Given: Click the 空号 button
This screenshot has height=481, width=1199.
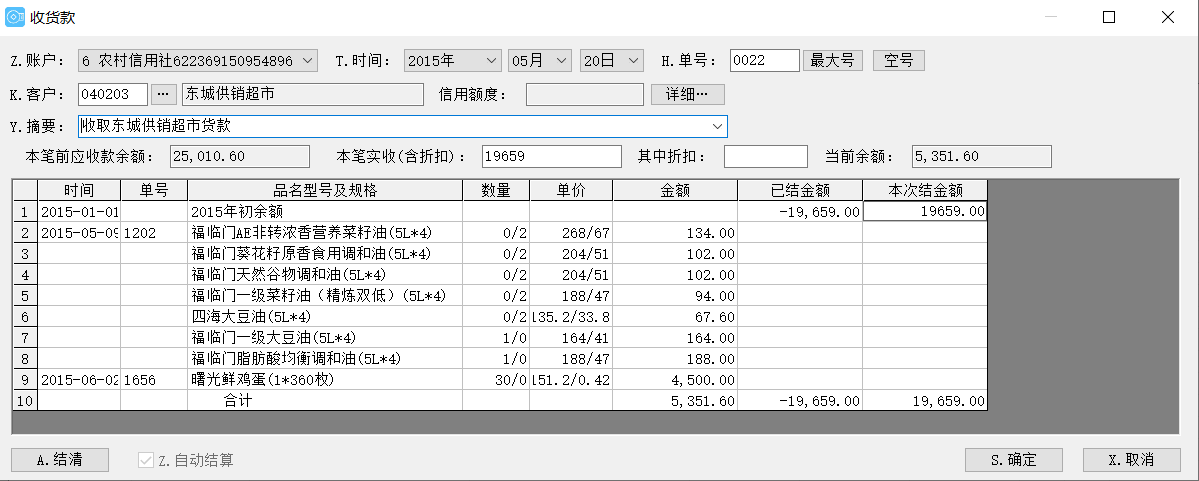Looking at the screenshot, I should coord(898,60).
